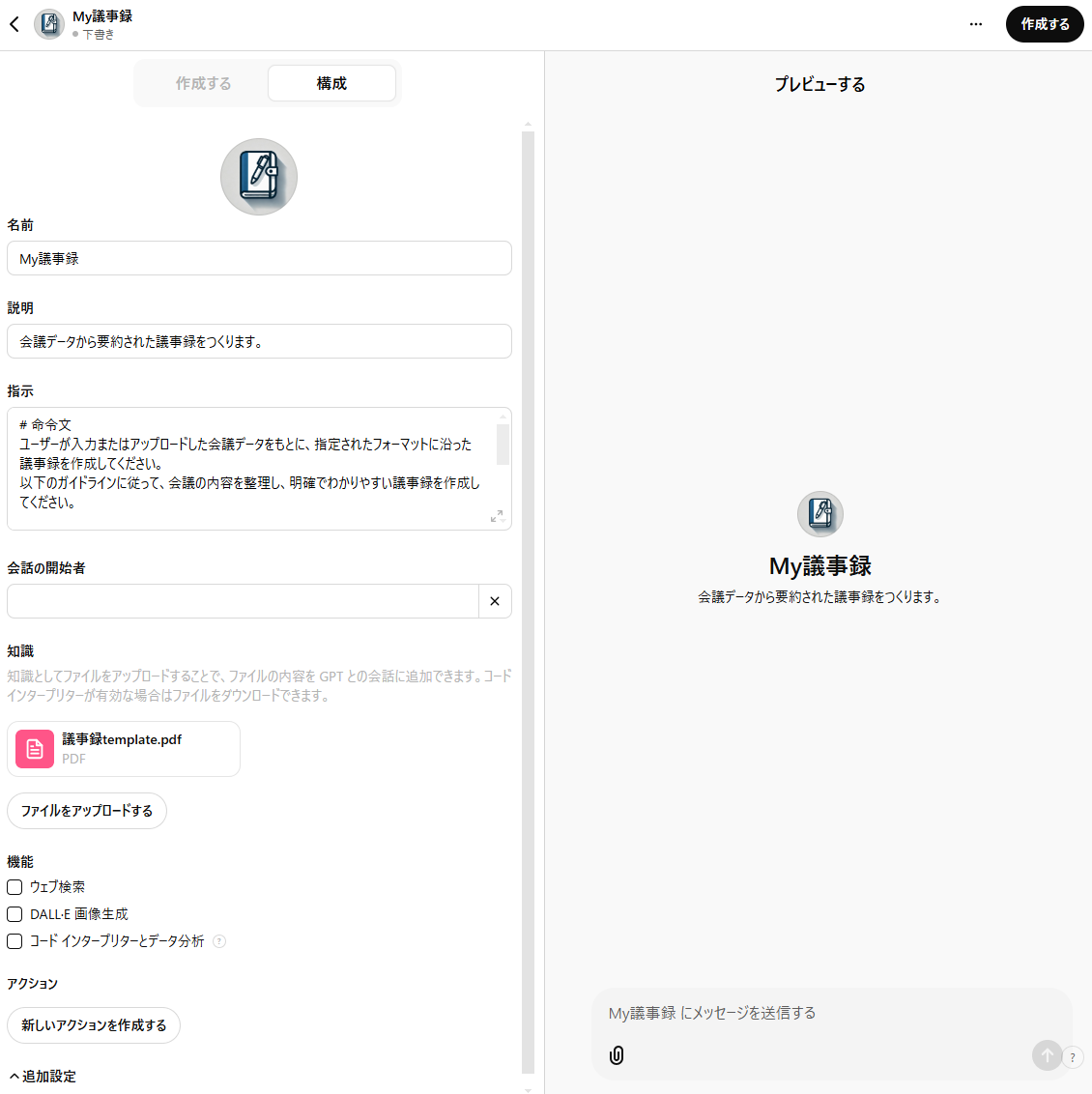Screen dimensions: 1092x1094
Task: Open the GPT avatar image editor
Action: coord(259,177)
